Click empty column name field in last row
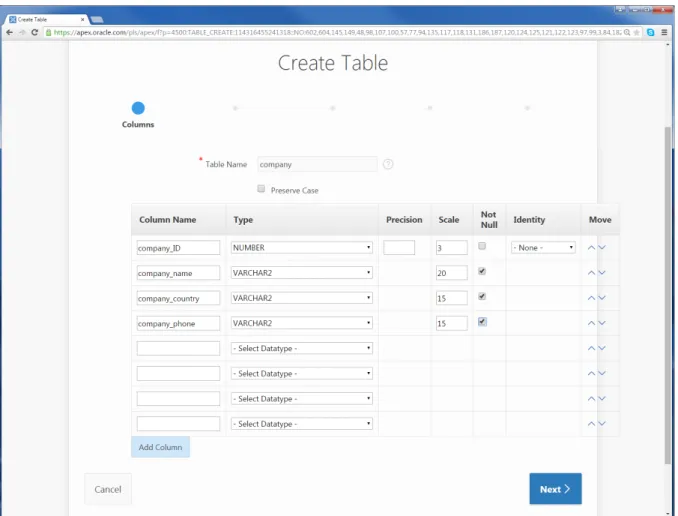Viewport: 678px width, 516px height. [x=178, y=424]
